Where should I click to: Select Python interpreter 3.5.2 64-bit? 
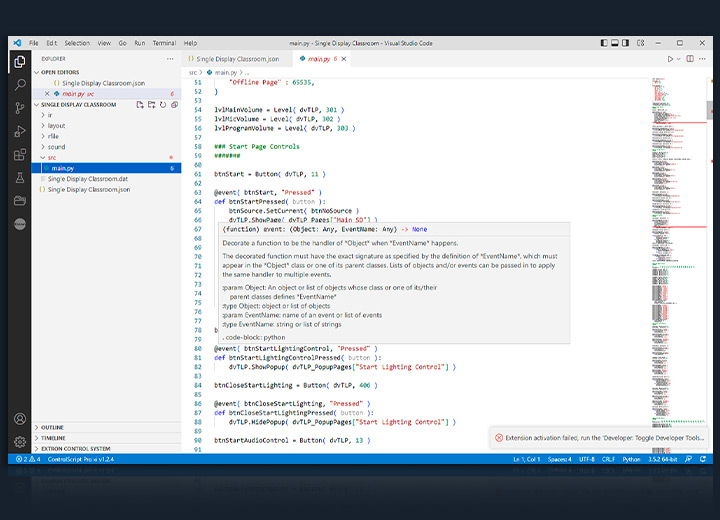662,459
